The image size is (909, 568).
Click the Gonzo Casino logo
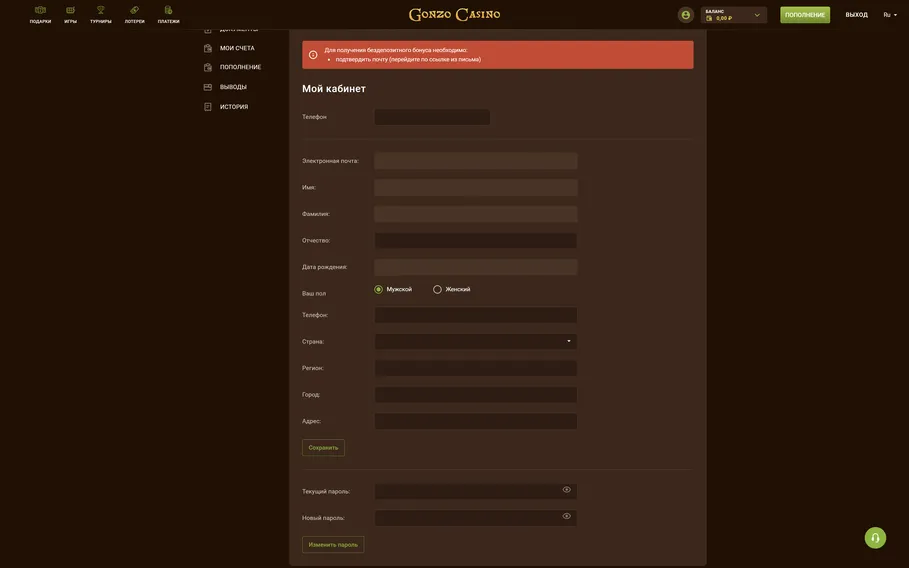click(454, 15)
